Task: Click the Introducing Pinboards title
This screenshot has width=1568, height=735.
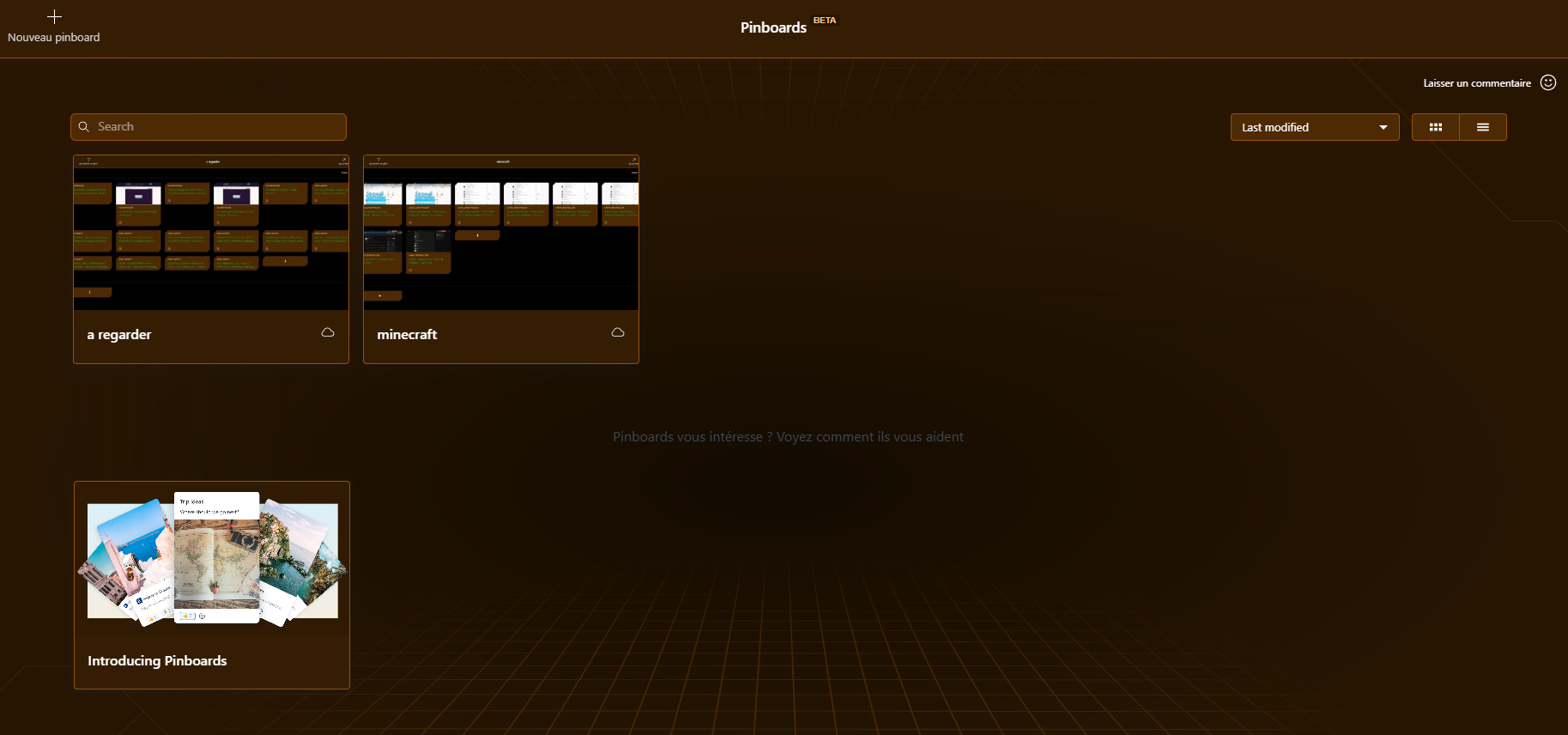Action: pyautogui.click(x=157, y=660)
